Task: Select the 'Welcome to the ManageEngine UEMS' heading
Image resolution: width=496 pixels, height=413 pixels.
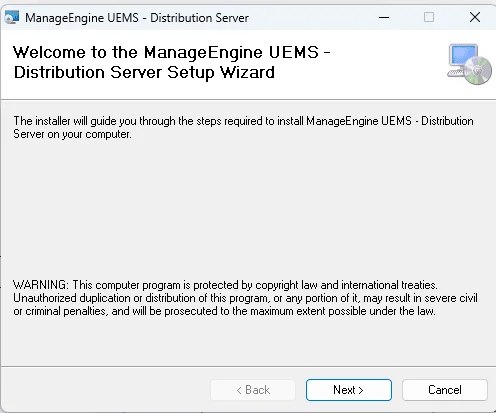Action: click(x=172, y=62)
